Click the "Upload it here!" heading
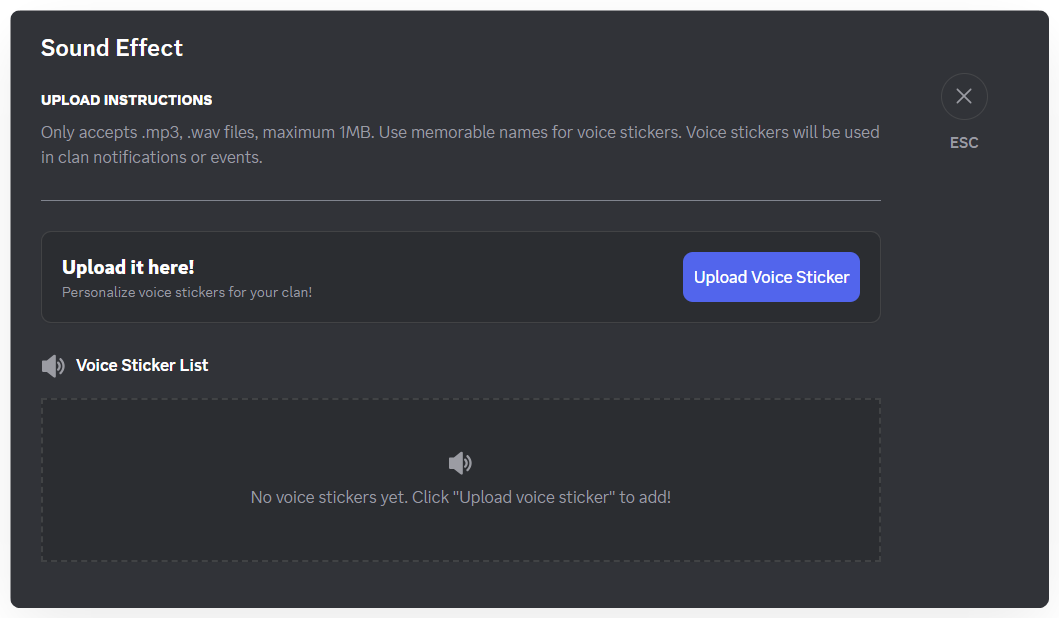This screenshot has width=1059, height=618. tap(128, 267)
